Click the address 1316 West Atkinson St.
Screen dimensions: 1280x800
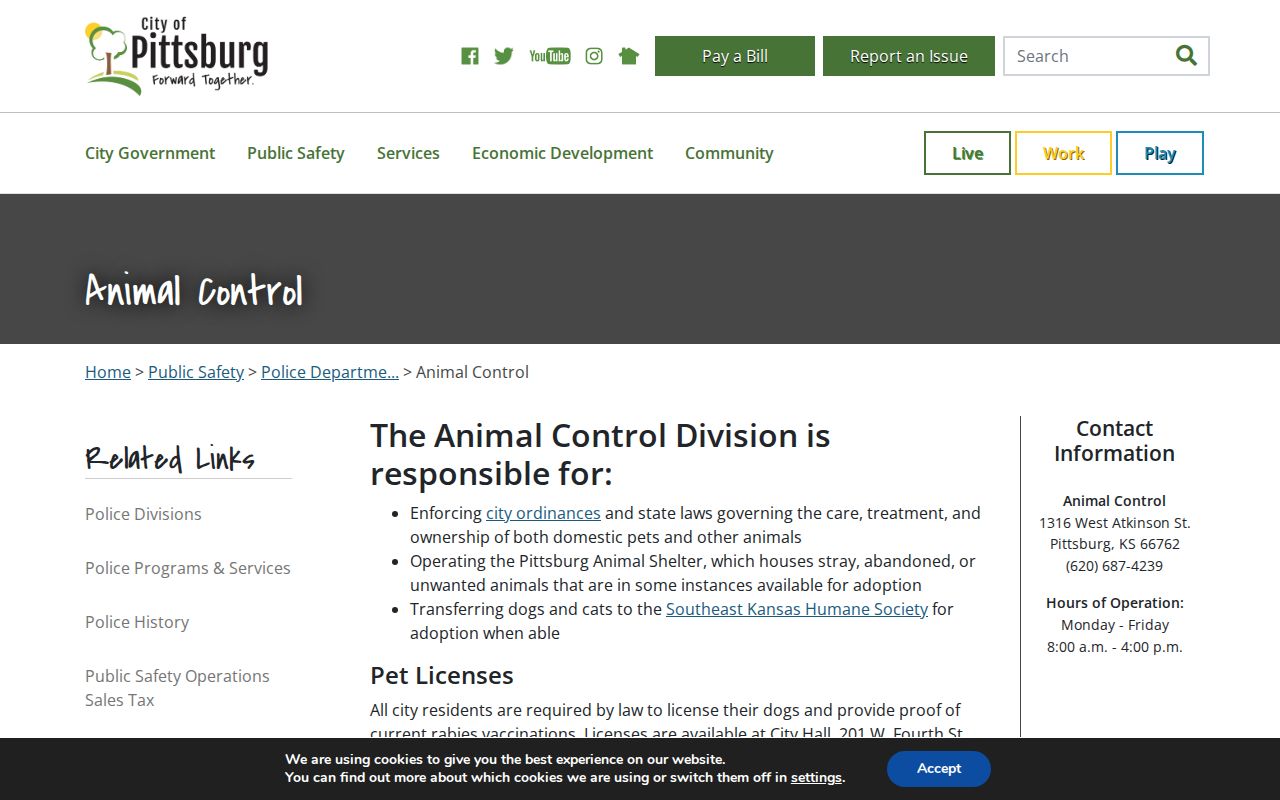[x=1115, y=523]
